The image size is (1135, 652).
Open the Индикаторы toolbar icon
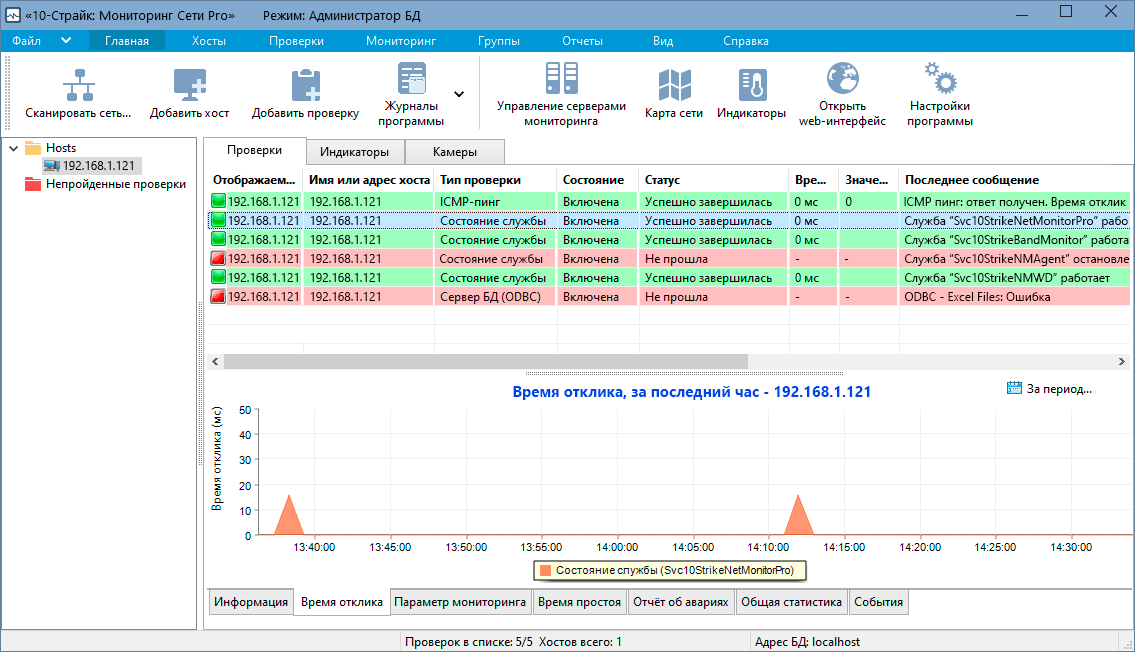(752, 85)
